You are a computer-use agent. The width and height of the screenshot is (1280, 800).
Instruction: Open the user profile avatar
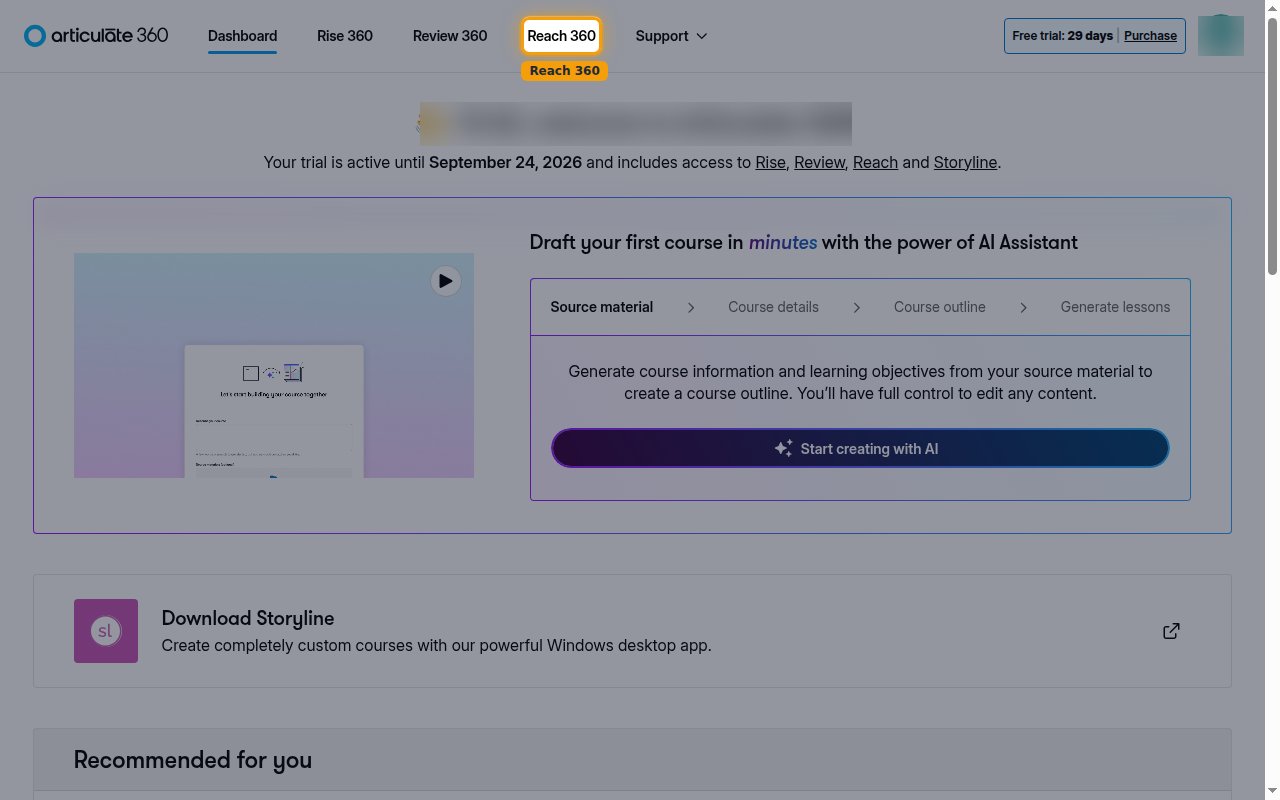[1220, 36]
